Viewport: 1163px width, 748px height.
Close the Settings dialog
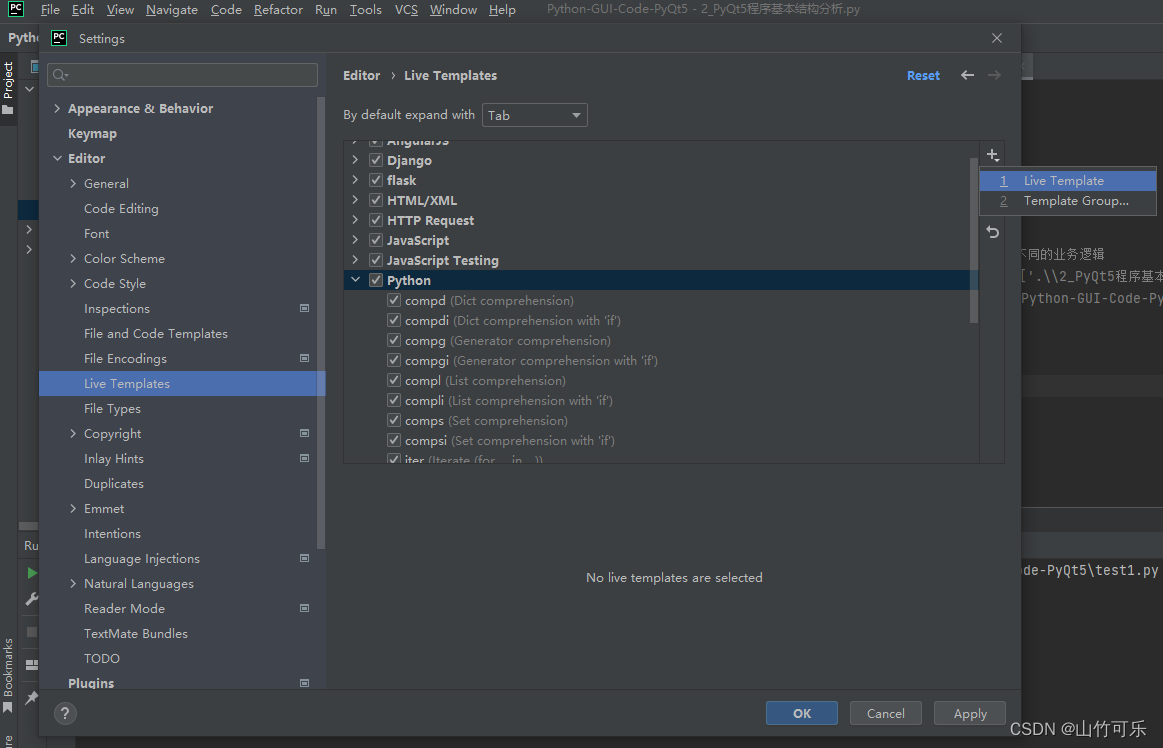(x=997, y=38)
